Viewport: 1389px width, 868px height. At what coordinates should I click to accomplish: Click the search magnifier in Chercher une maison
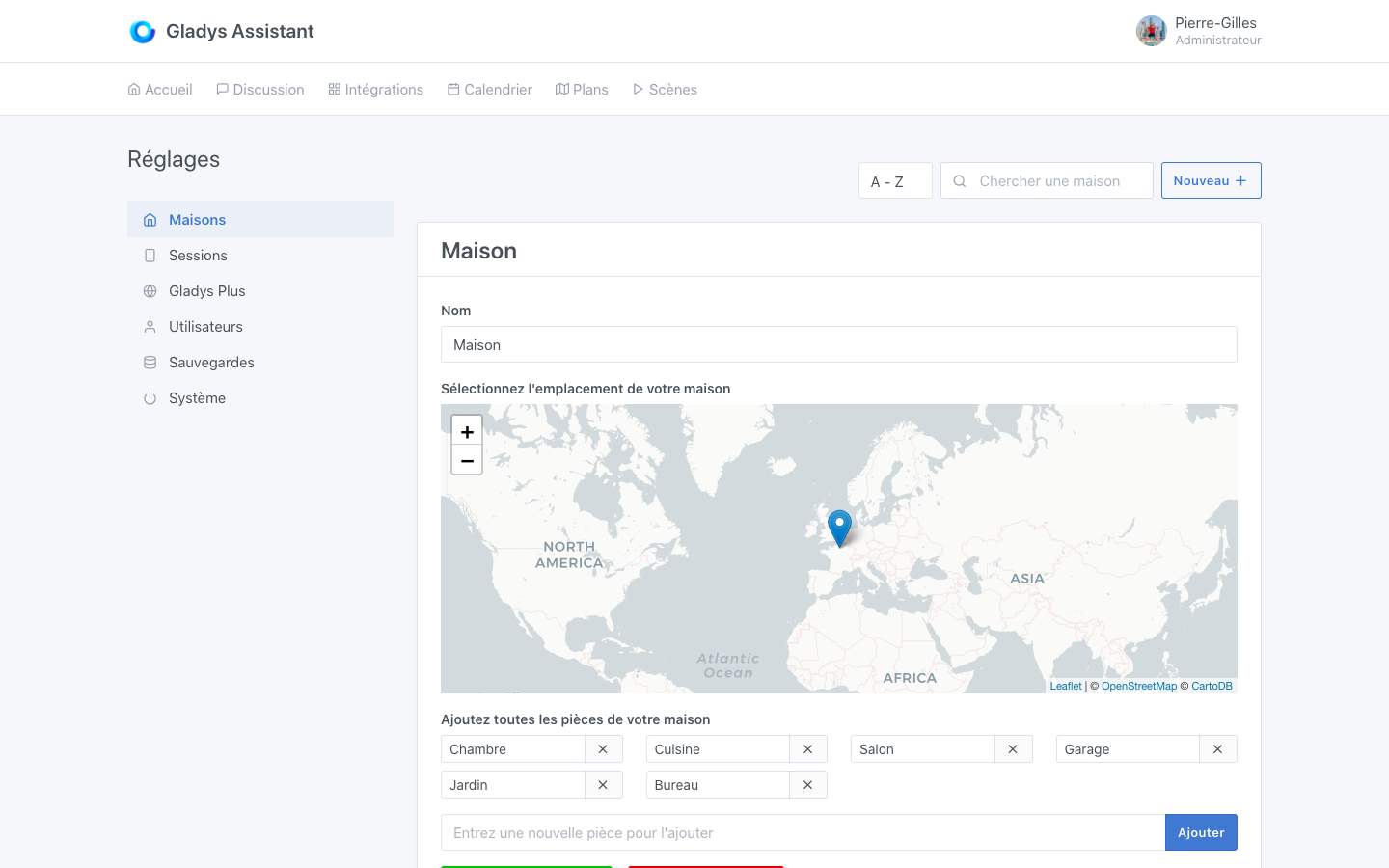(x=959, y=180)
